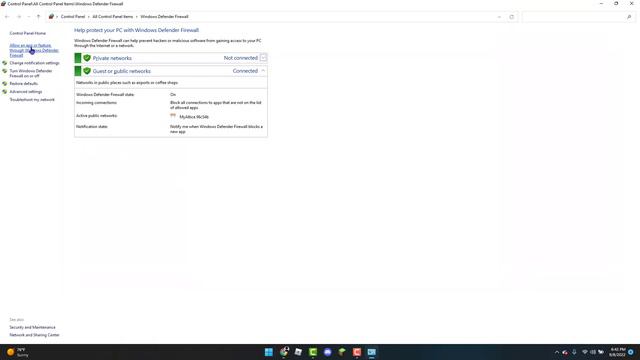Go up one level with up arrow

coord(38,17)
